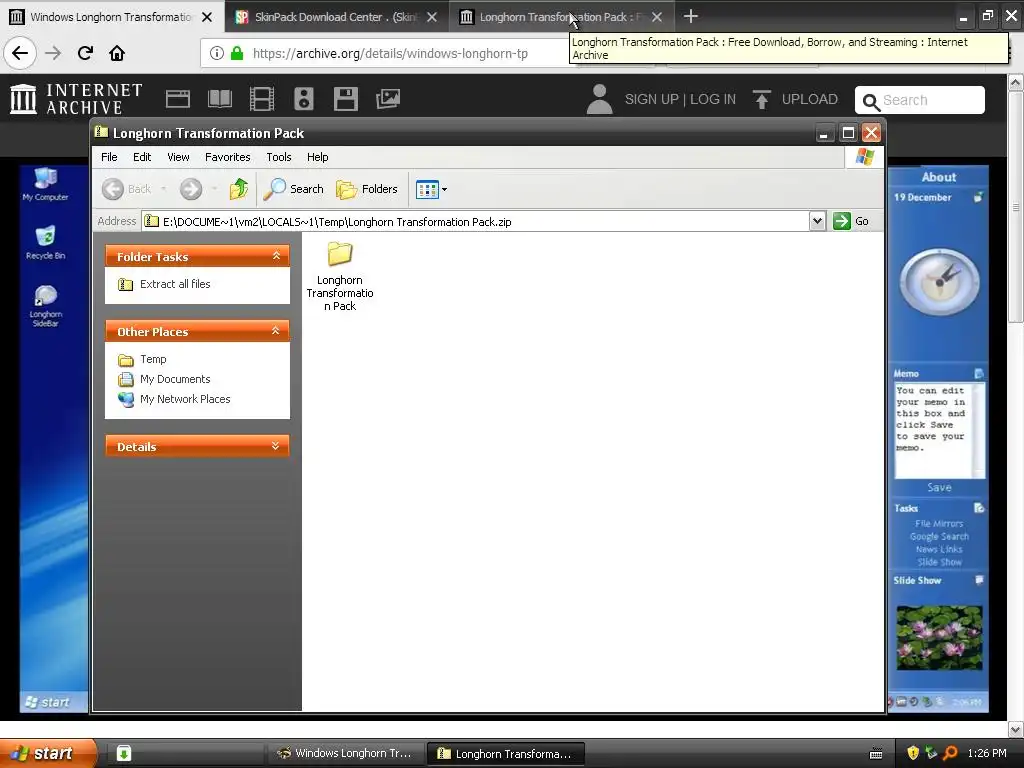Click Extract all files
The height and width of the screenshot is (768, 1024).
point(175,284)
